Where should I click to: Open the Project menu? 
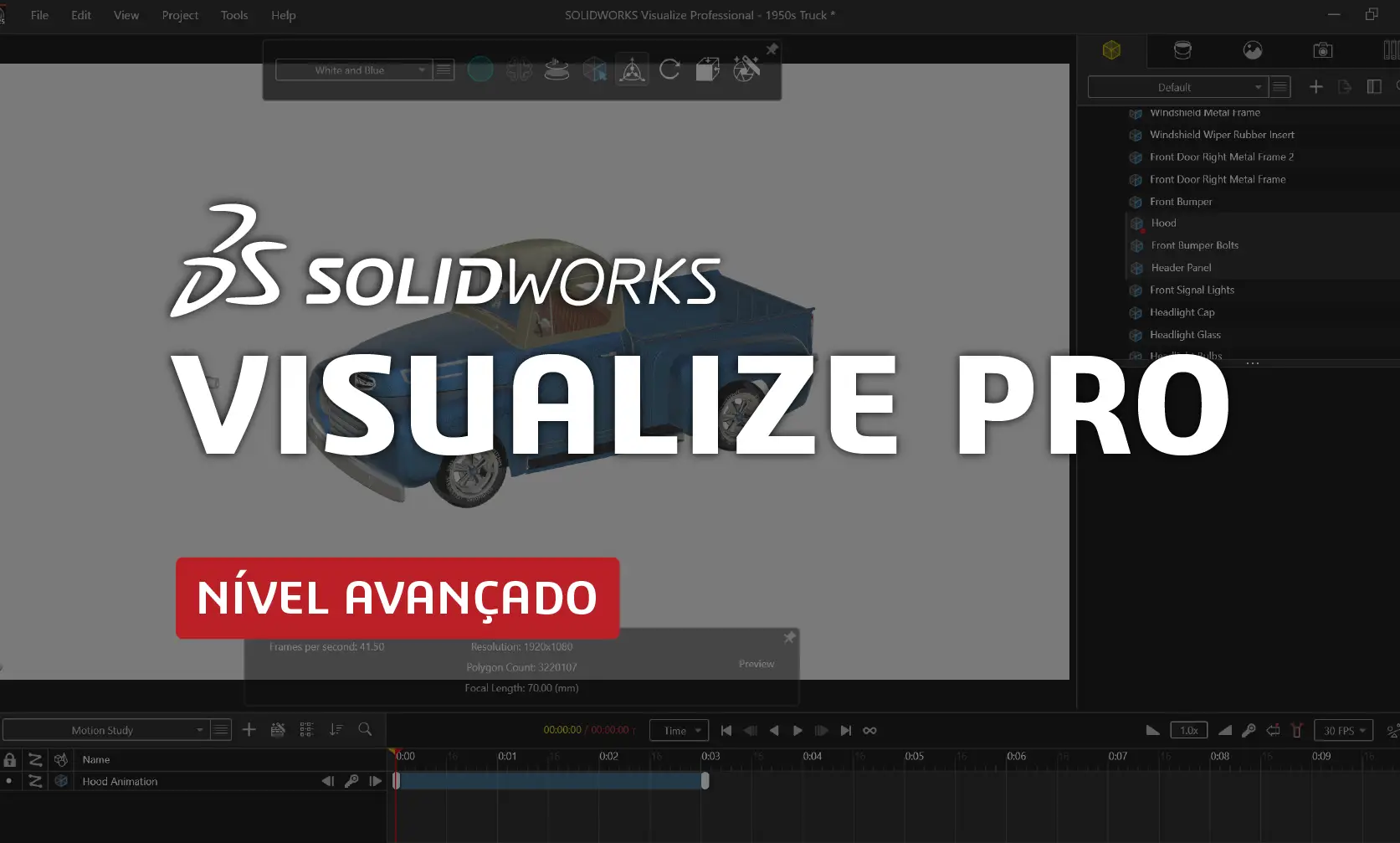pos(180,15)
